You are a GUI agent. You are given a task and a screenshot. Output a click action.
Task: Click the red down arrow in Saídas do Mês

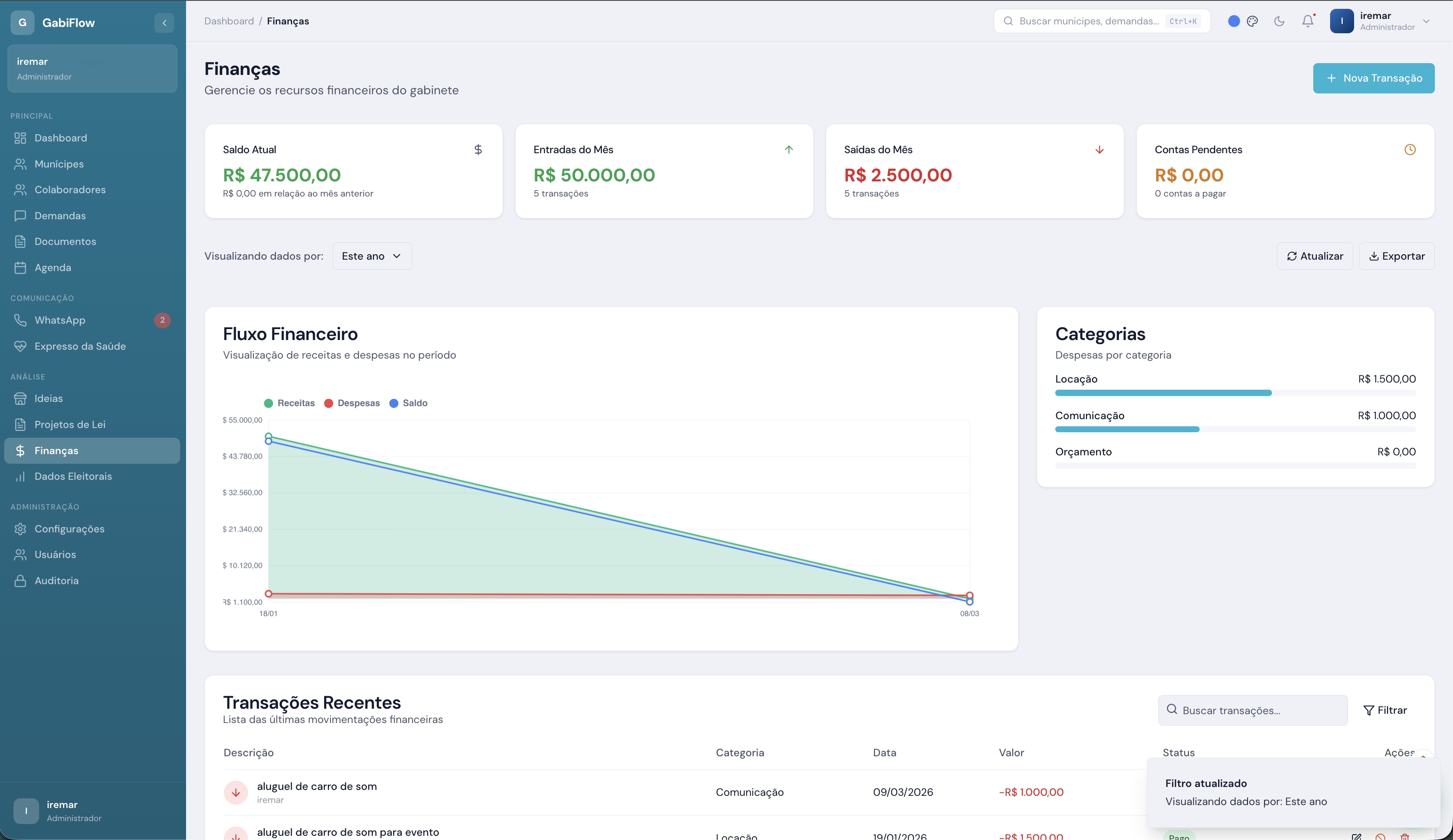click(1099, 150)
